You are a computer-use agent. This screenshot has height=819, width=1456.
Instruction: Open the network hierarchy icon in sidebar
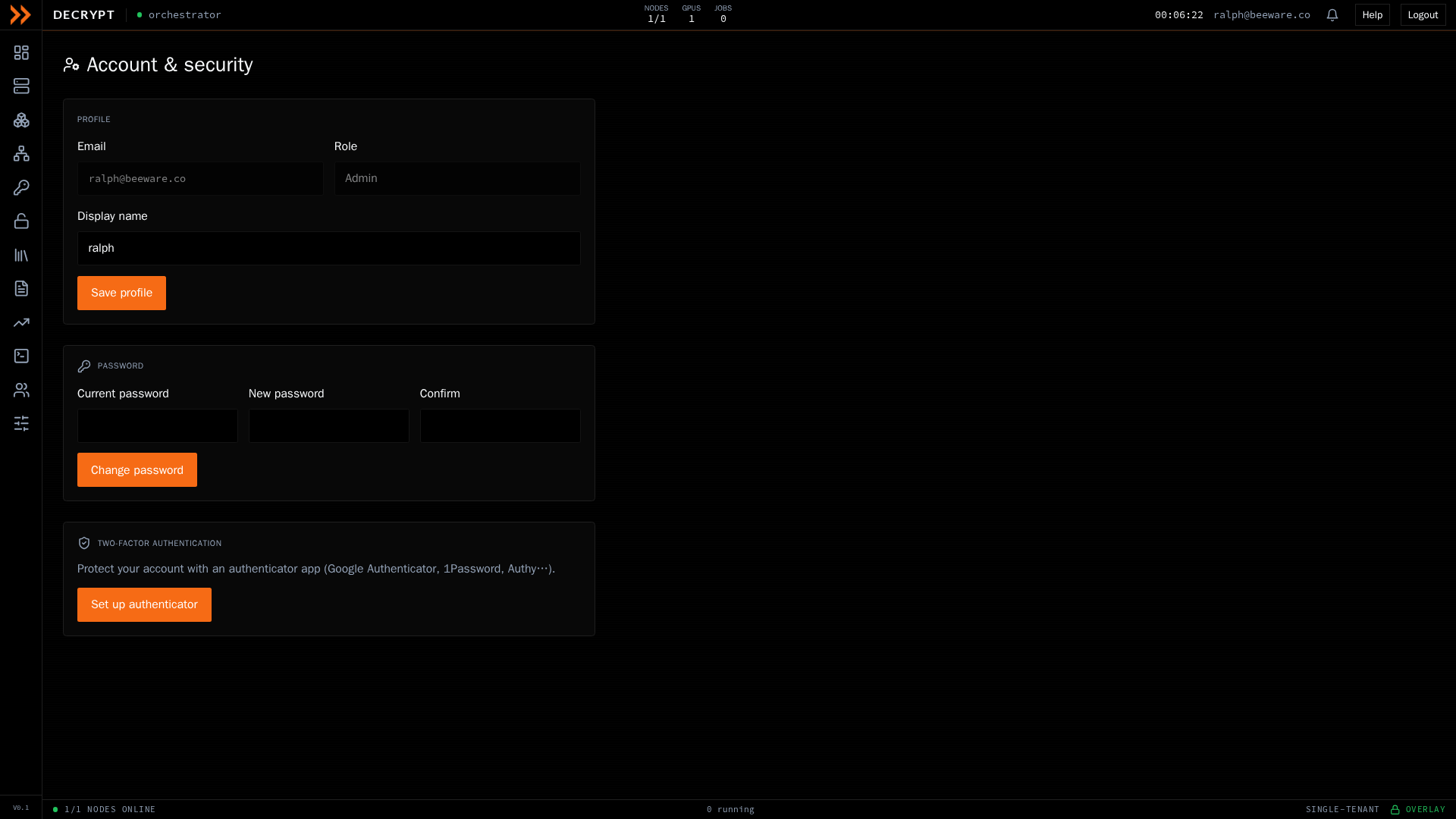pyautogui.click(x=21, y=154)
